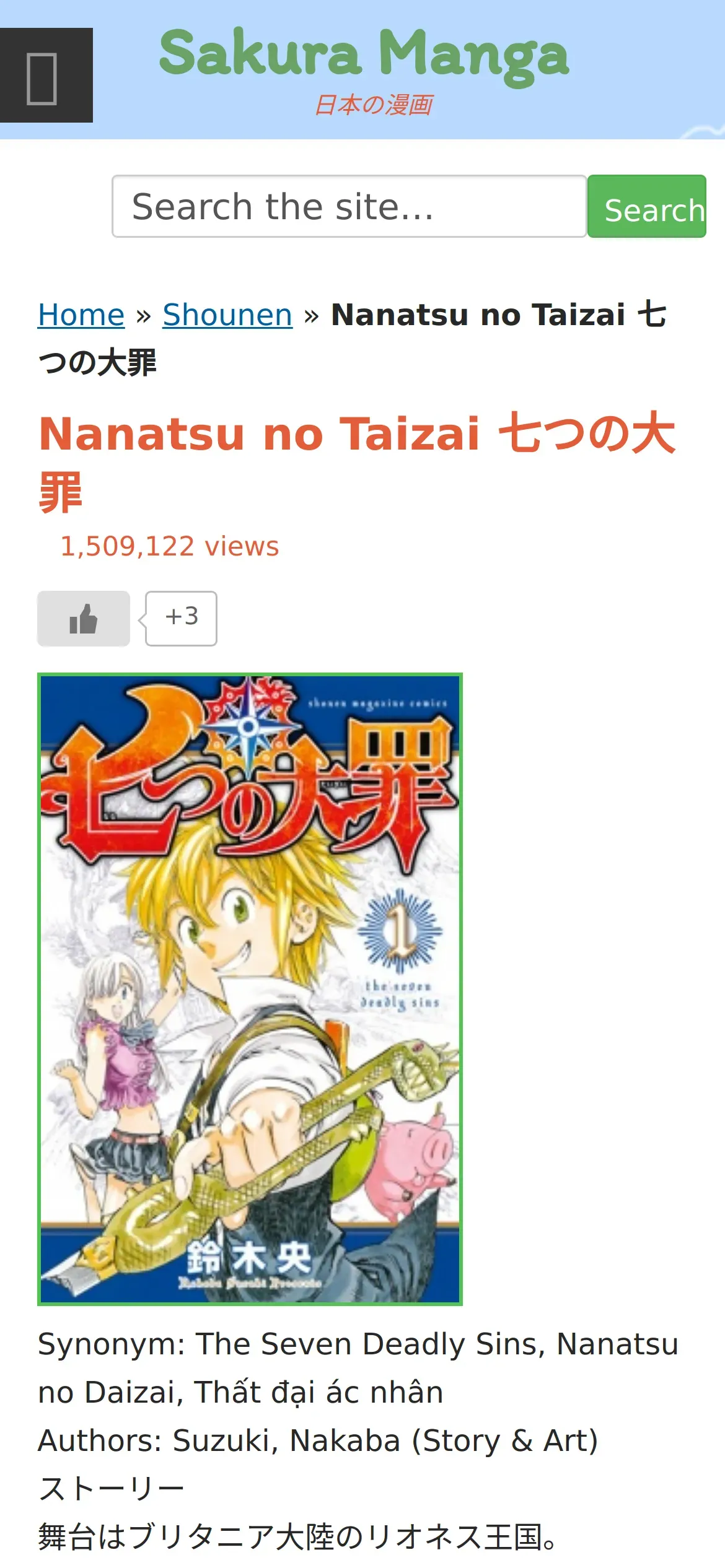Click the 1,509,122 views counter

[170, 546]
